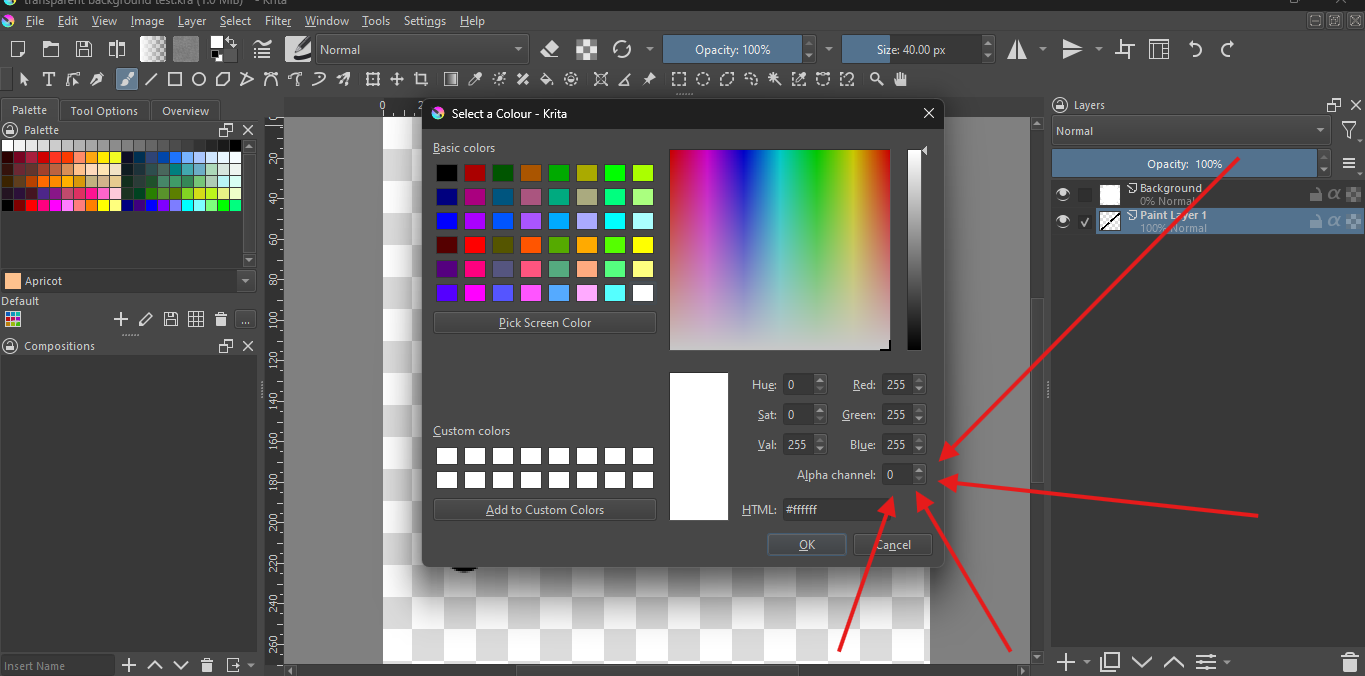This screenshot has height=676, width=1365.
Task: Toggle visibility of Paint Layer 1
Action: [1062, 221]
